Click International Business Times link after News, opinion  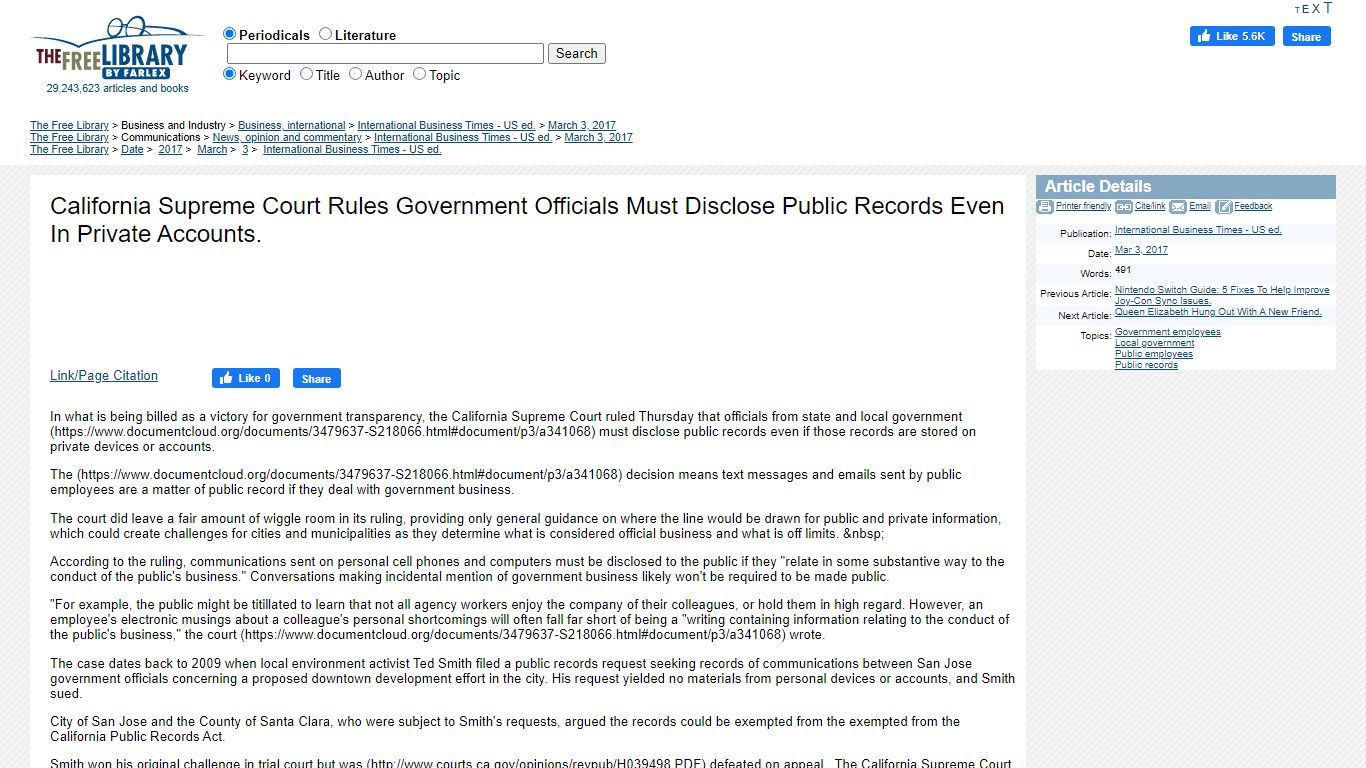click(463, 138)
